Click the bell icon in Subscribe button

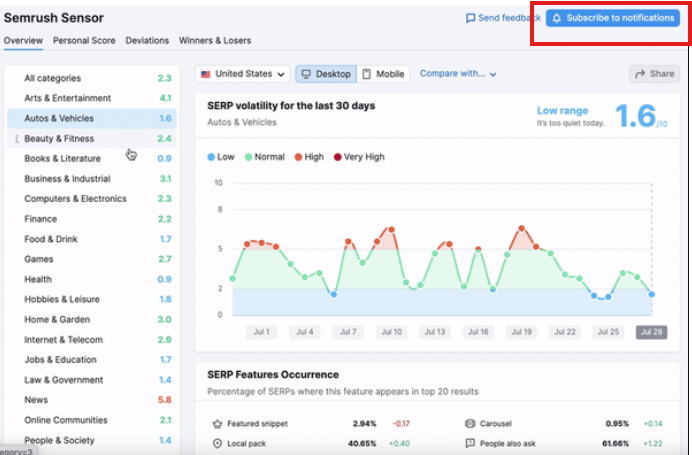(x=557, y=18)
